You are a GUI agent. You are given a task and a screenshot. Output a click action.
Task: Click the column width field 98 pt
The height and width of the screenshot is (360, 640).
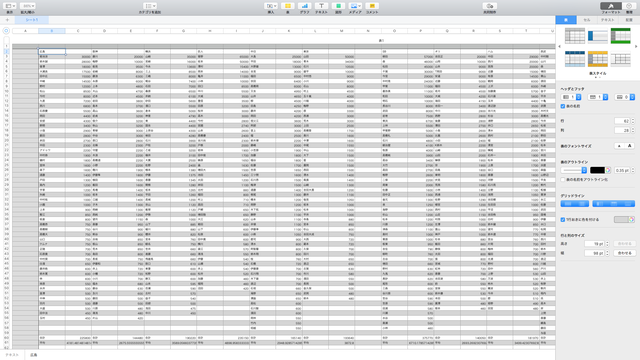(x=594, y=253)
